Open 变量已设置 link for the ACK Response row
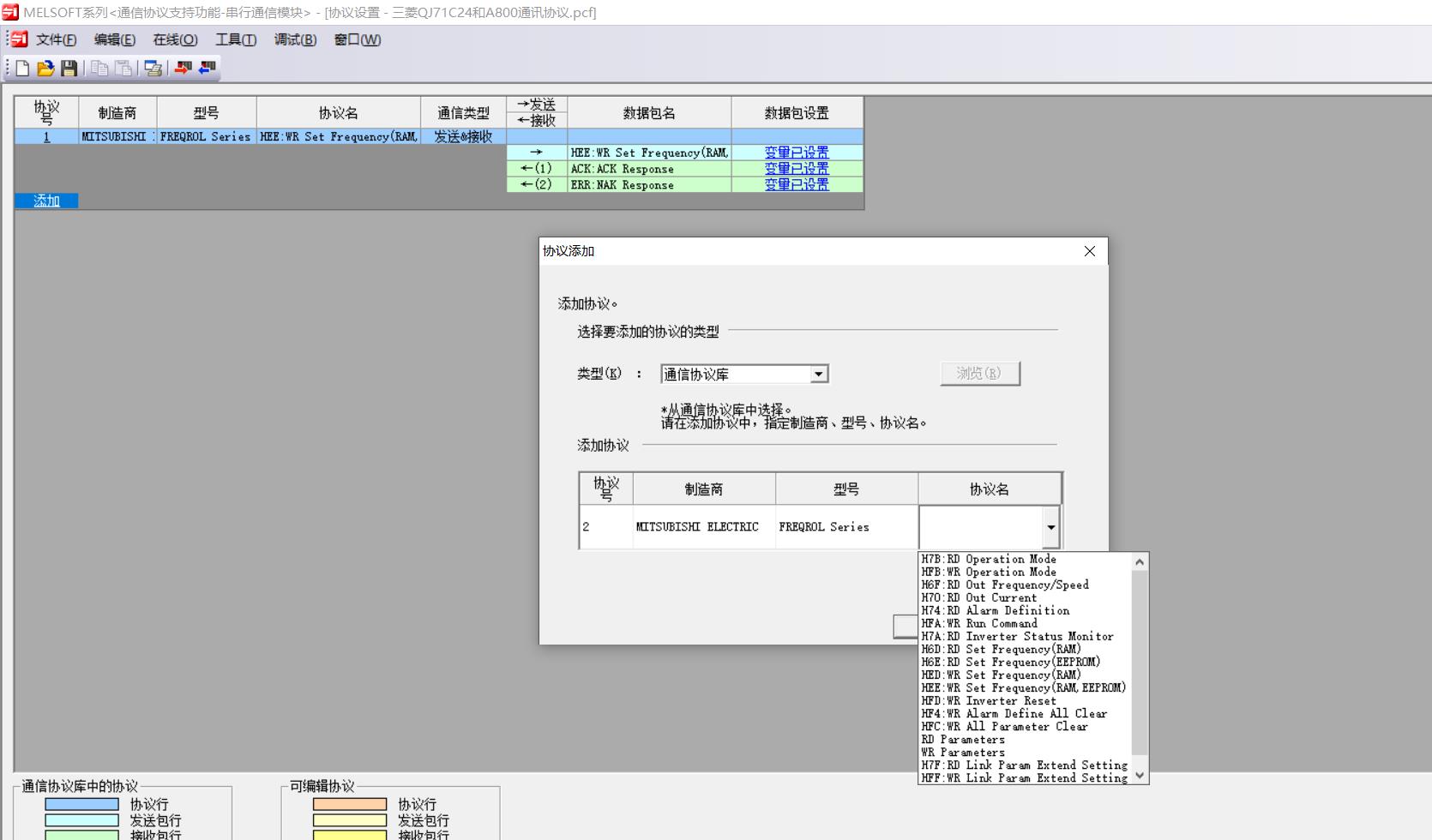The height and width of the screenshot is (840, 1432). 797,169
